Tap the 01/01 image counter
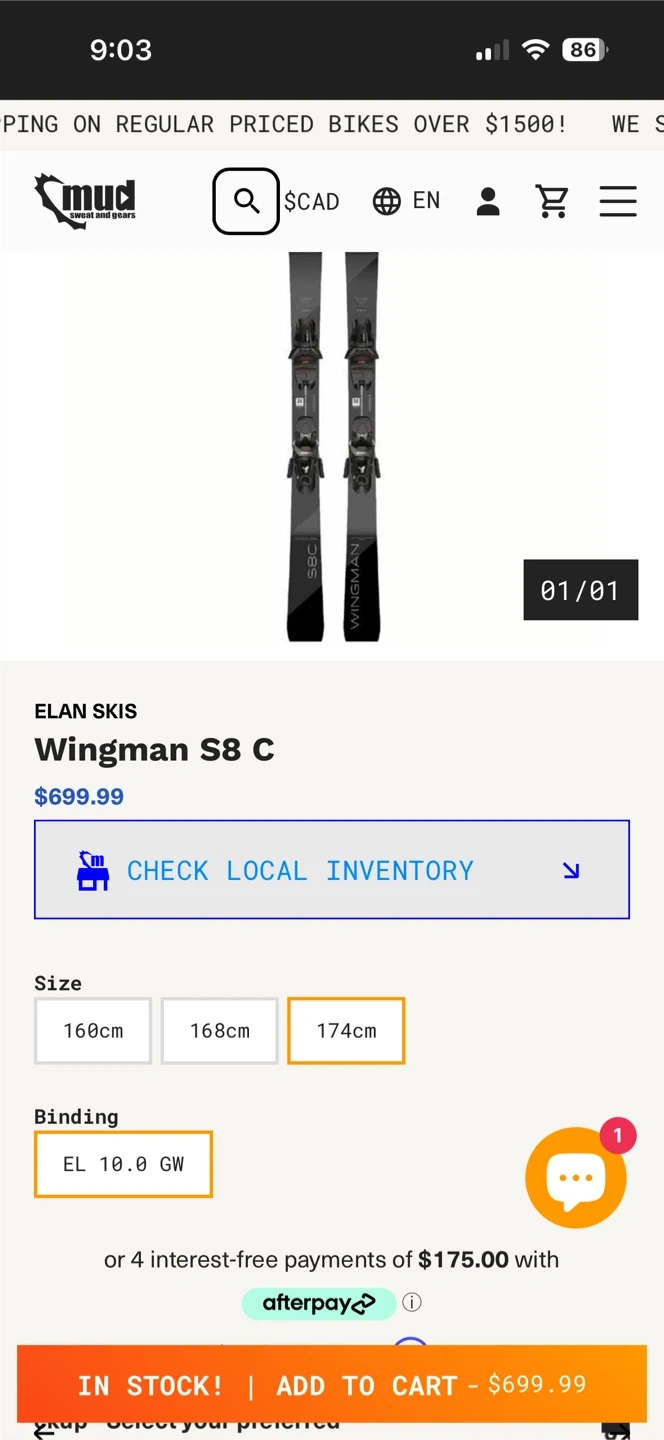This screenshot has width=664, height=1440. tap(580, 590)
